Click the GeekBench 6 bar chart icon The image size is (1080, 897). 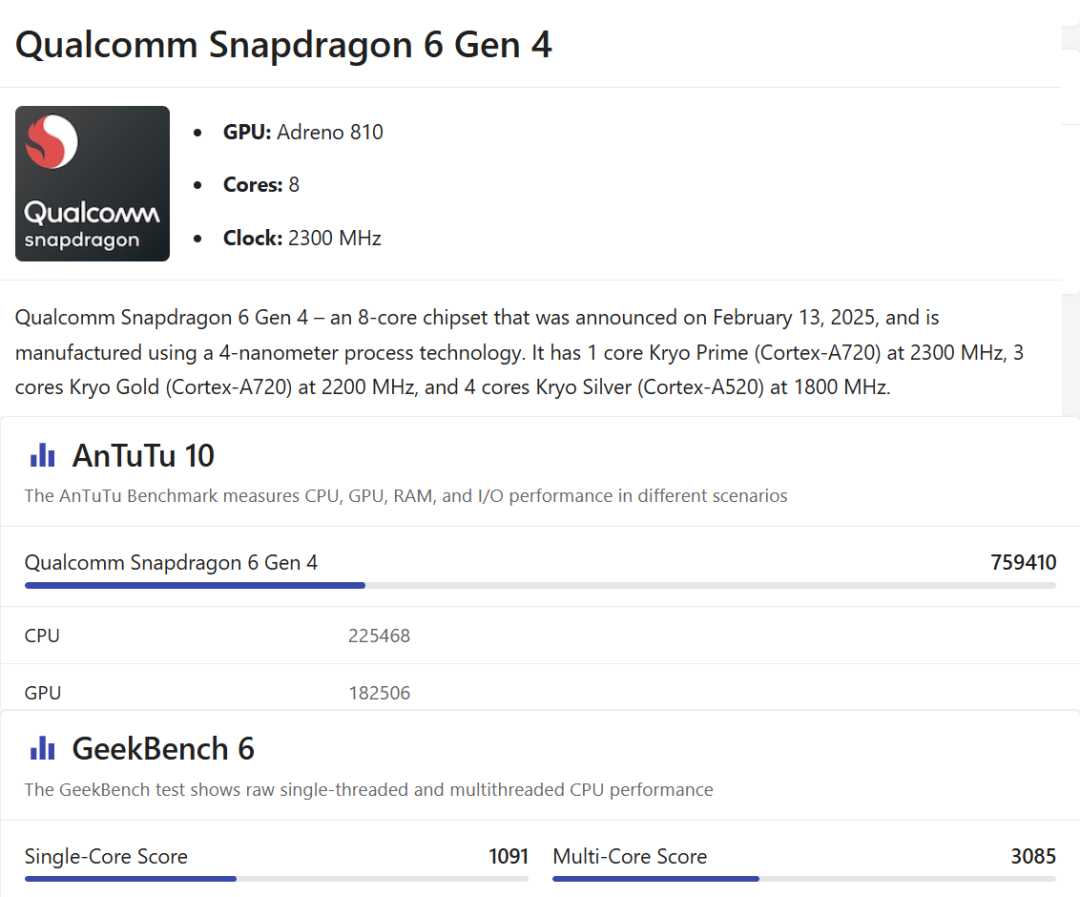coord(42,748)
